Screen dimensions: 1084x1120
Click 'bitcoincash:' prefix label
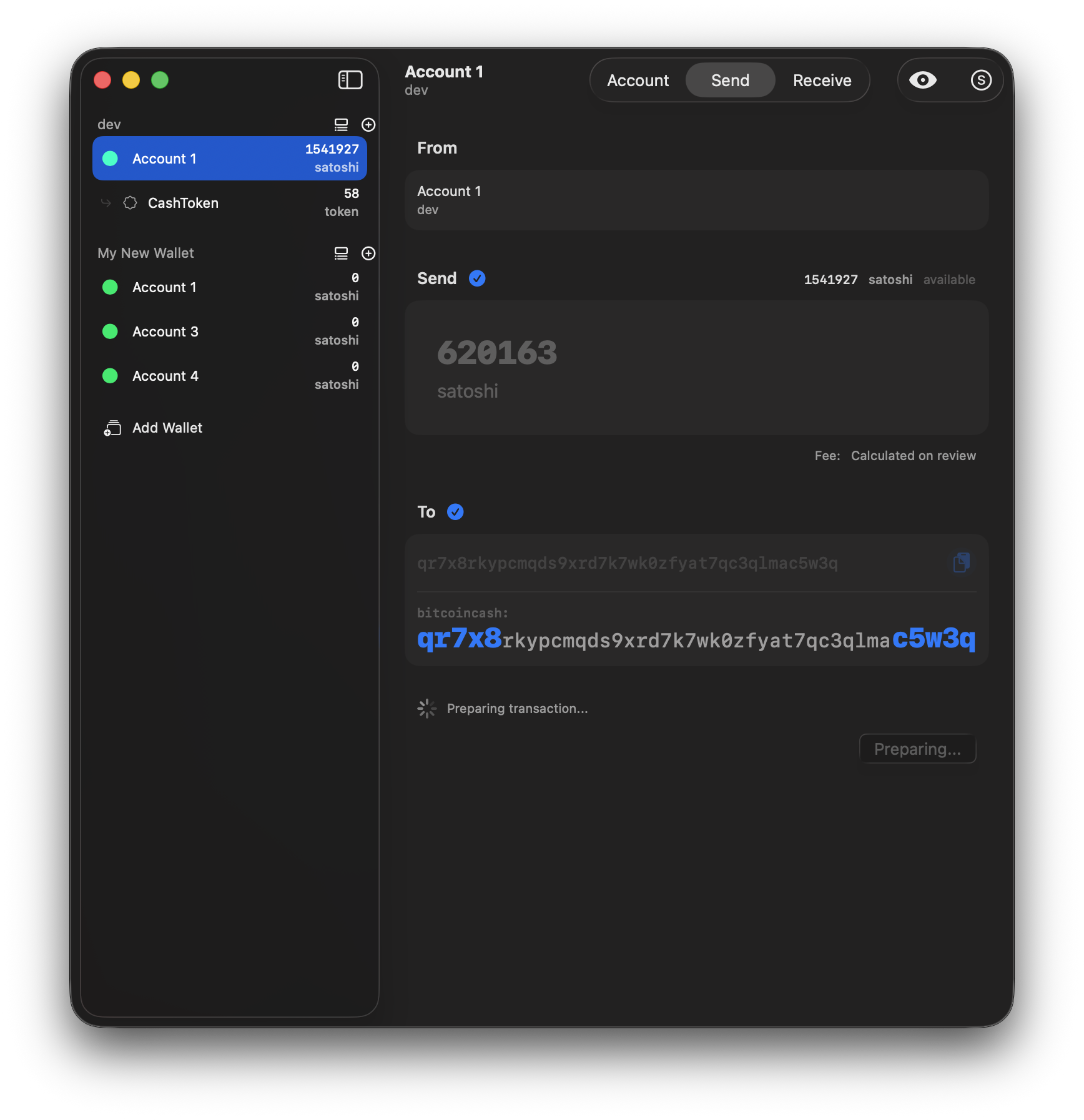[463, 613]
